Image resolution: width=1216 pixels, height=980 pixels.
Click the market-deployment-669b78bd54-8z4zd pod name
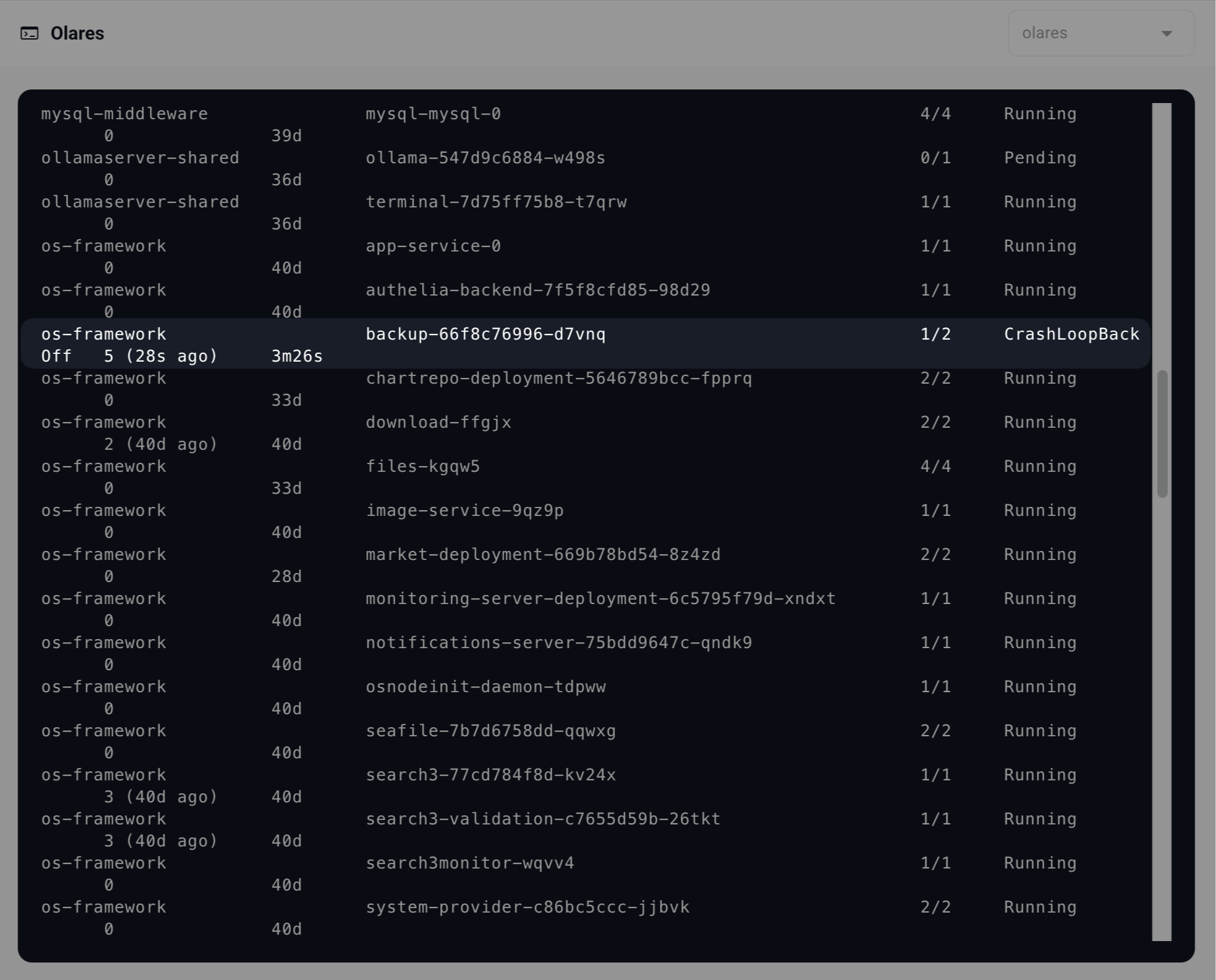coord(543,554)
